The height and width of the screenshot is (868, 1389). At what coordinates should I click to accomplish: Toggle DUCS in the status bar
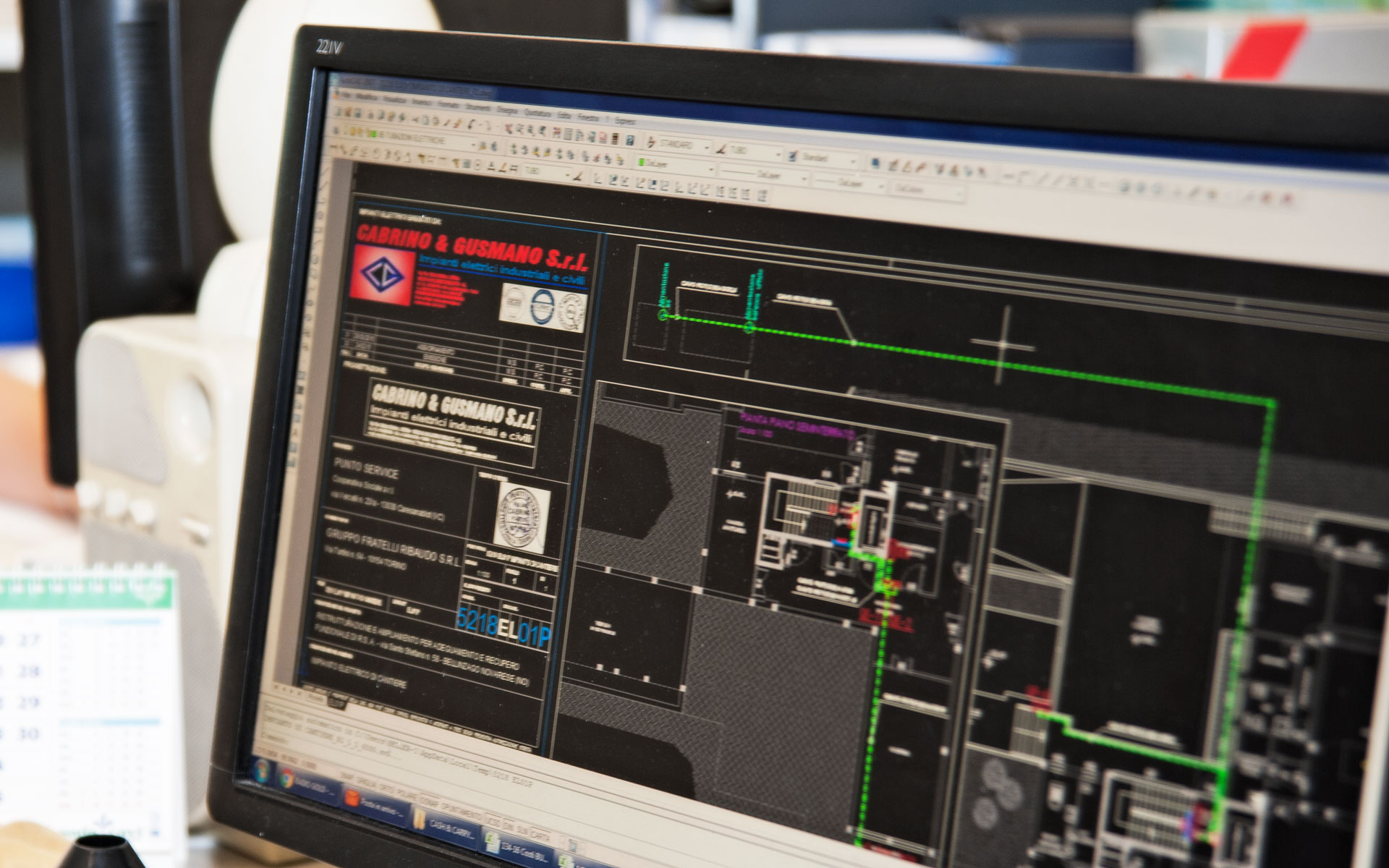point(493,822)
